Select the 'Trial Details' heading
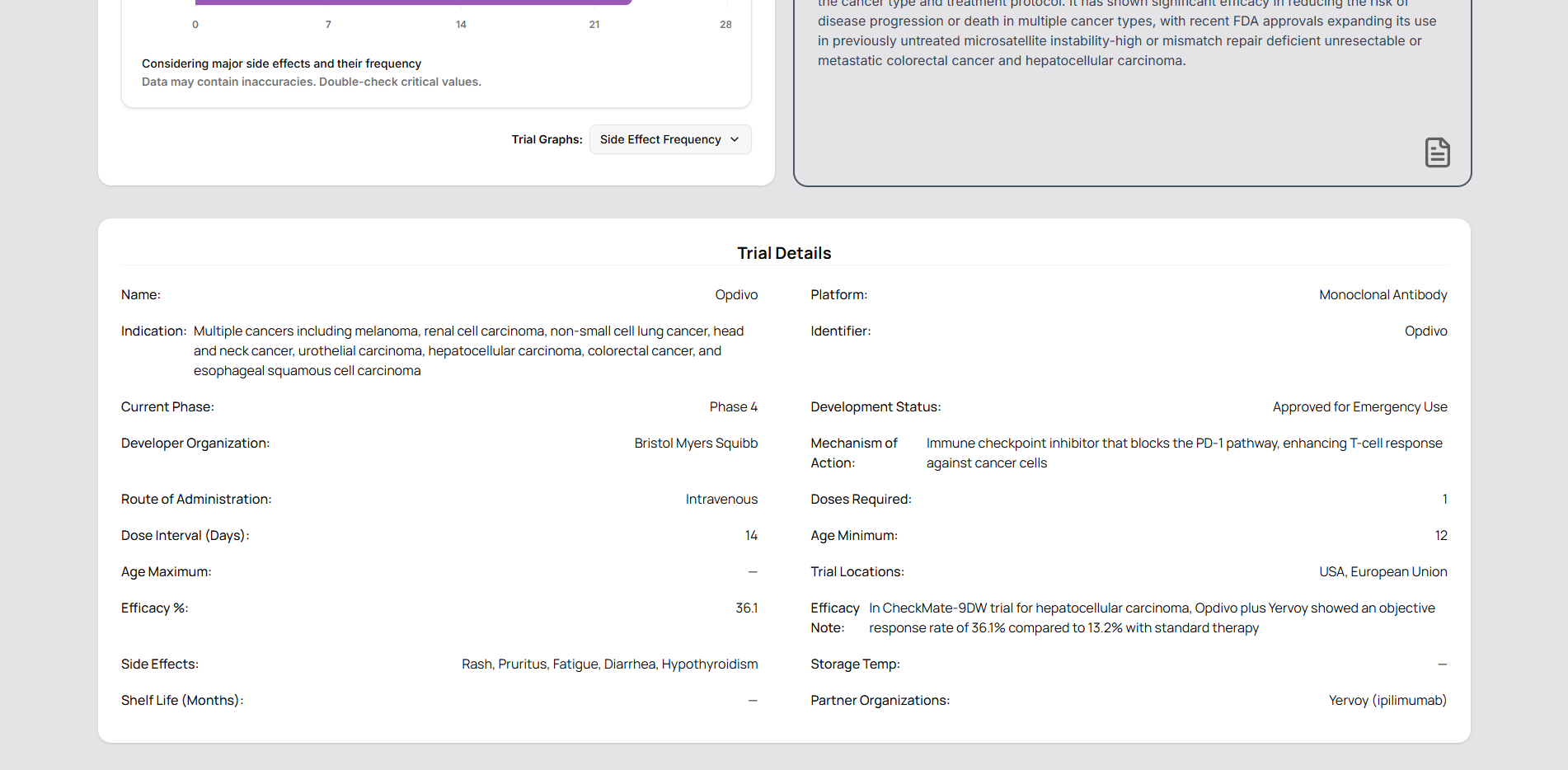Image resolution: width=1568 pixels, height=770 pixels. [x=784, y=253]
